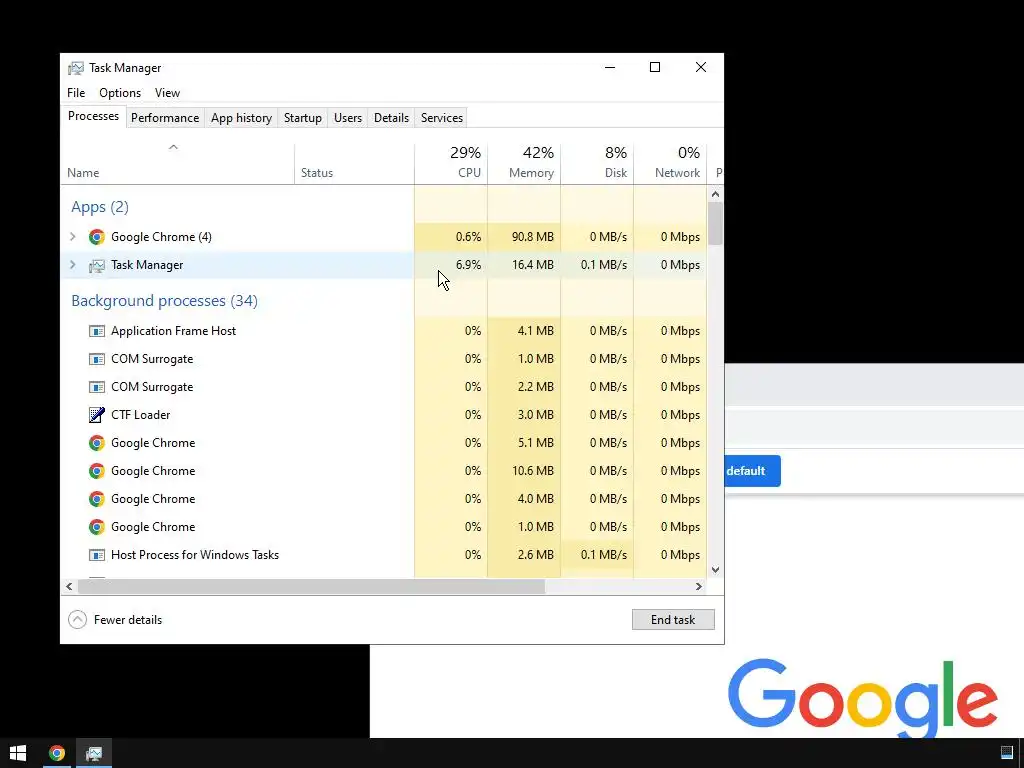Select the Google Chrome process using 10.6 MB
The width and height of the screenshot is (1024, 768).
(384, 471)
